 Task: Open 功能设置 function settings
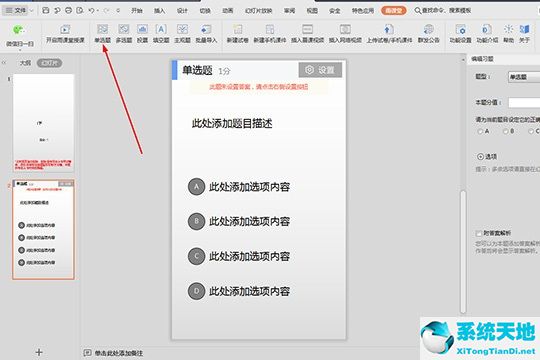[x=460, y=34]
